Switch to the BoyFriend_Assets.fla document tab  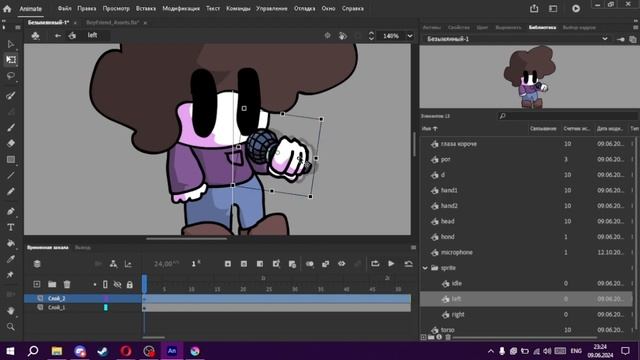113,22
